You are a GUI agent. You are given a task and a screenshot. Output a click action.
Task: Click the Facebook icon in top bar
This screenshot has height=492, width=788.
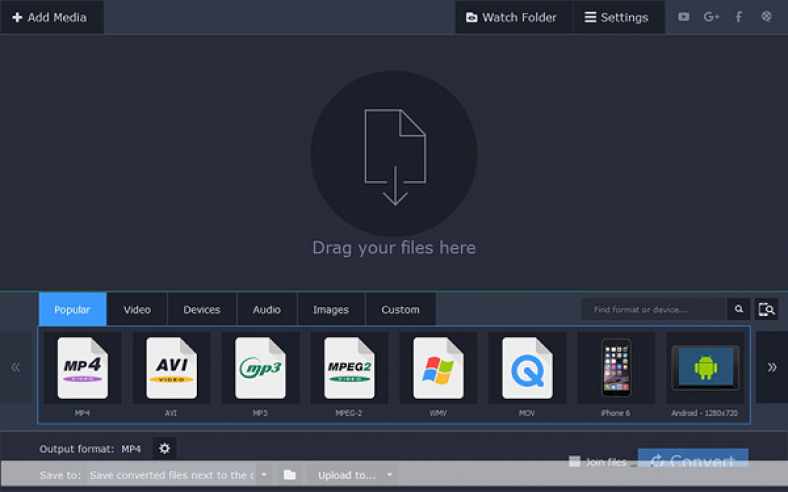(x=739, y=17)
